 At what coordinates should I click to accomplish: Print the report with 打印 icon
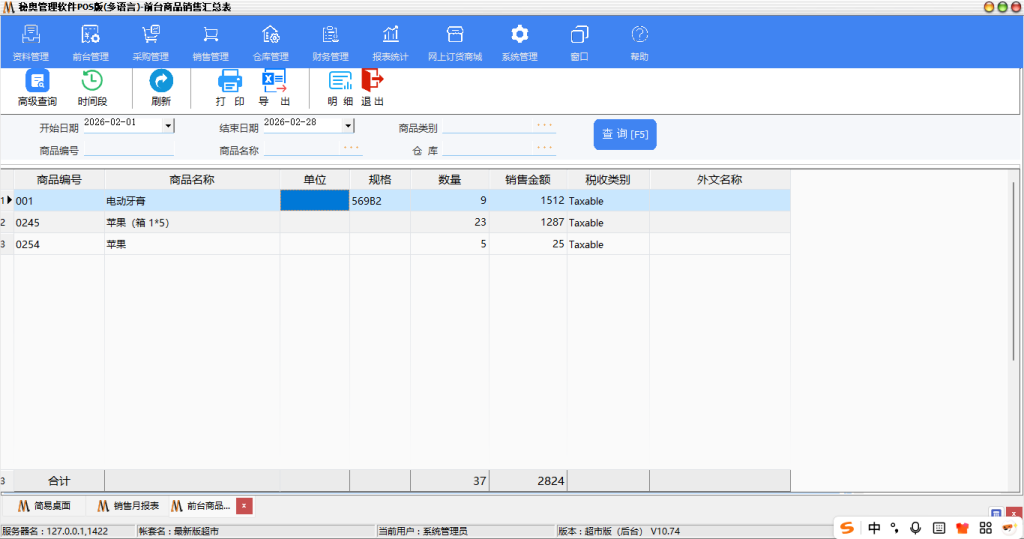pos(230,83)
